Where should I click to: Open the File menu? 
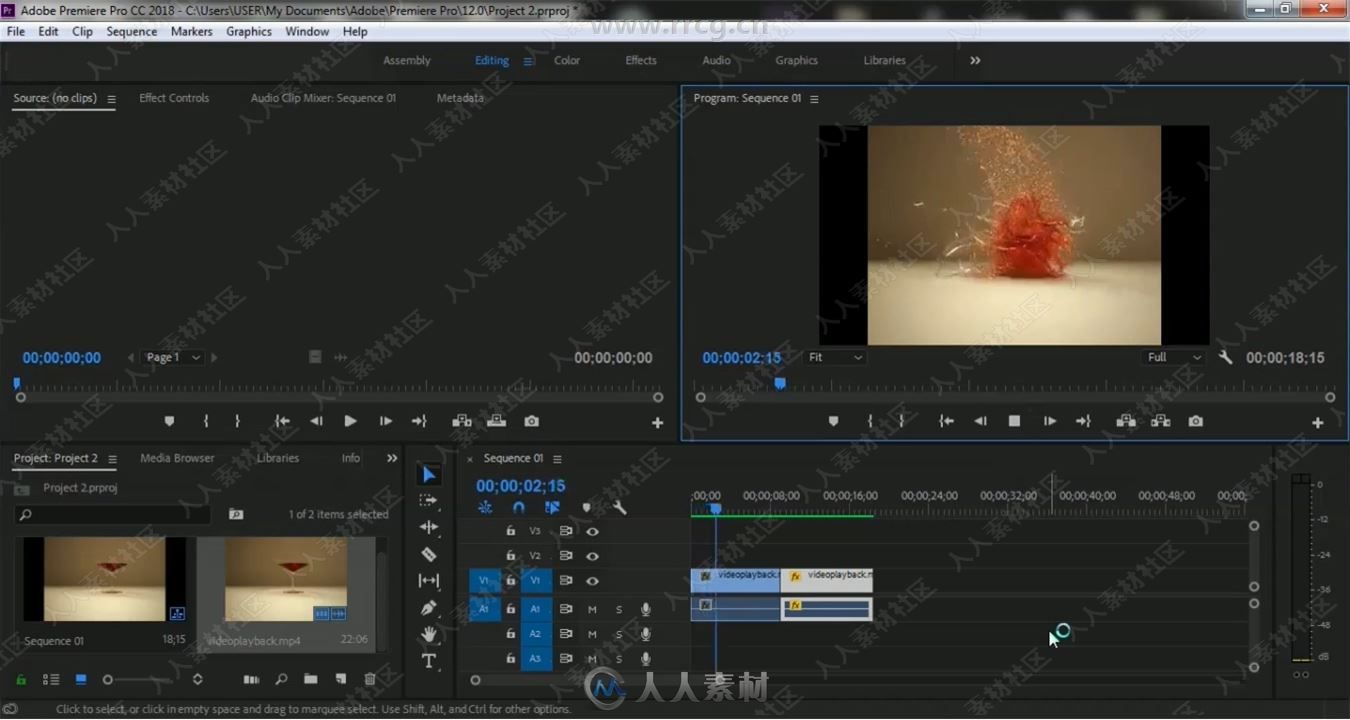coord(16,31)
